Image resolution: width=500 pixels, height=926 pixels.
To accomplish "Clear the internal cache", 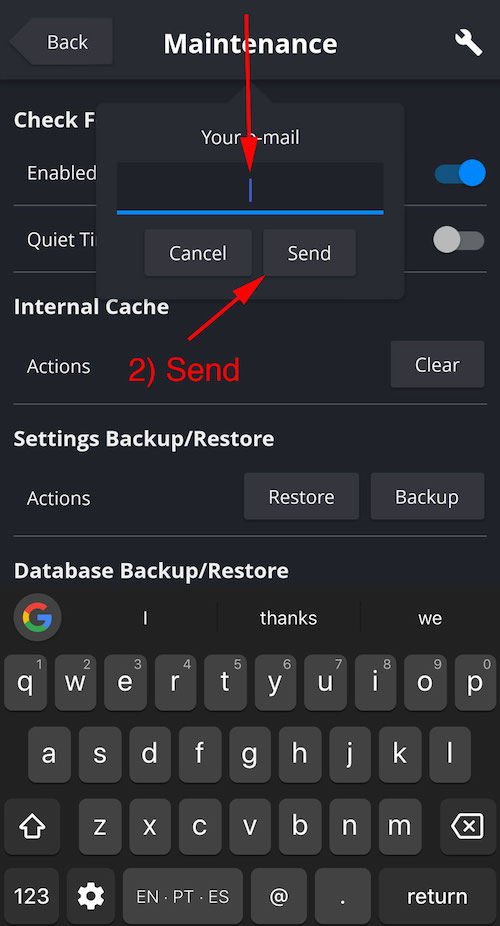I will [x=437, y=364].
